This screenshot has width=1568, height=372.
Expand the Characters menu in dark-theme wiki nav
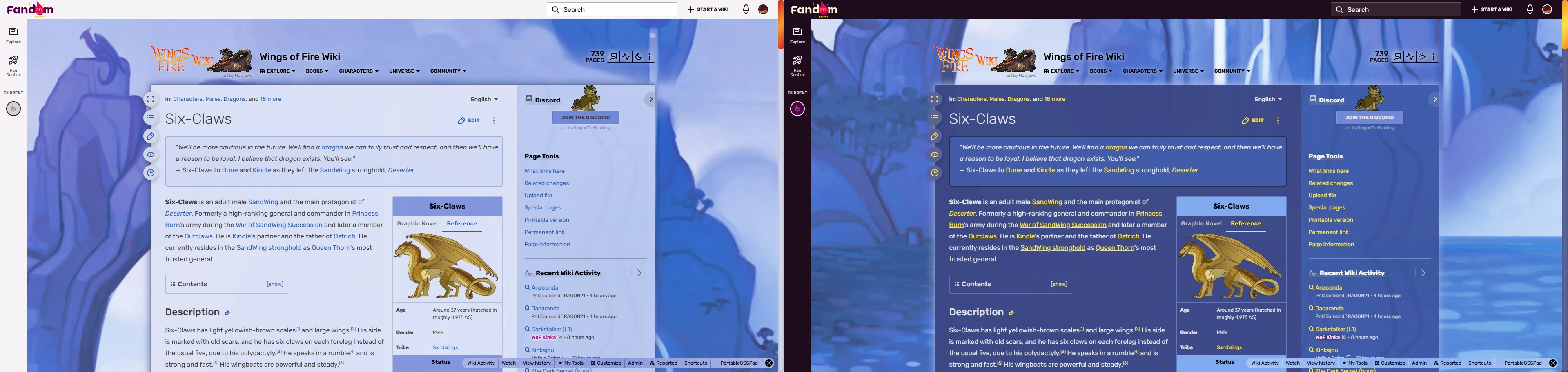1143,71
